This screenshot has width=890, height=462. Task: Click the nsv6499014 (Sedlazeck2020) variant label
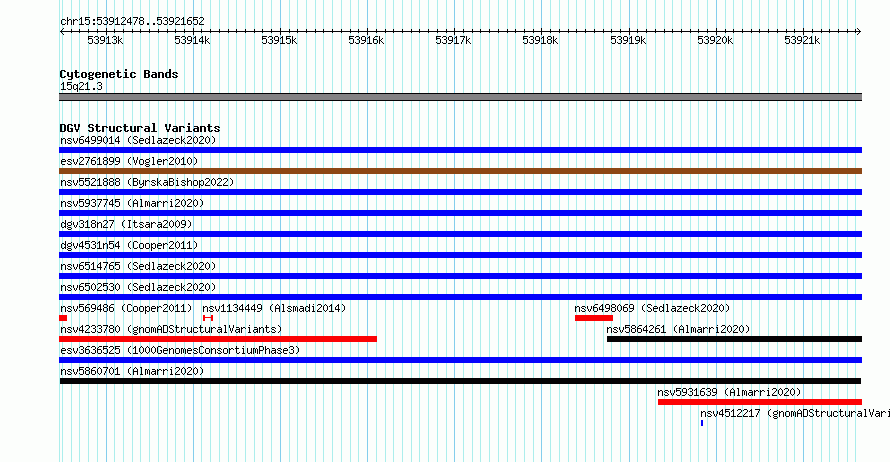(138, 140)
